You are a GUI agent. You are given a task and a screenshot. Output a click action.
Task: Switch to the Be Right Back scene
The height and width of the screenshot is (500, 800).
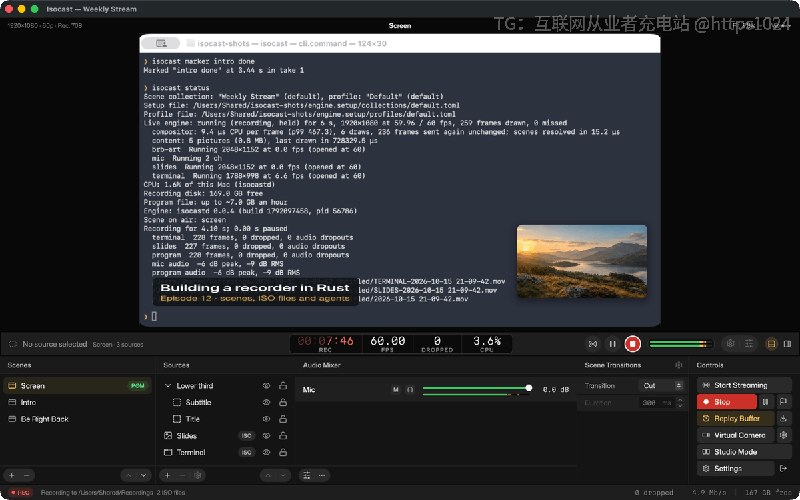(x=77, y=419)
